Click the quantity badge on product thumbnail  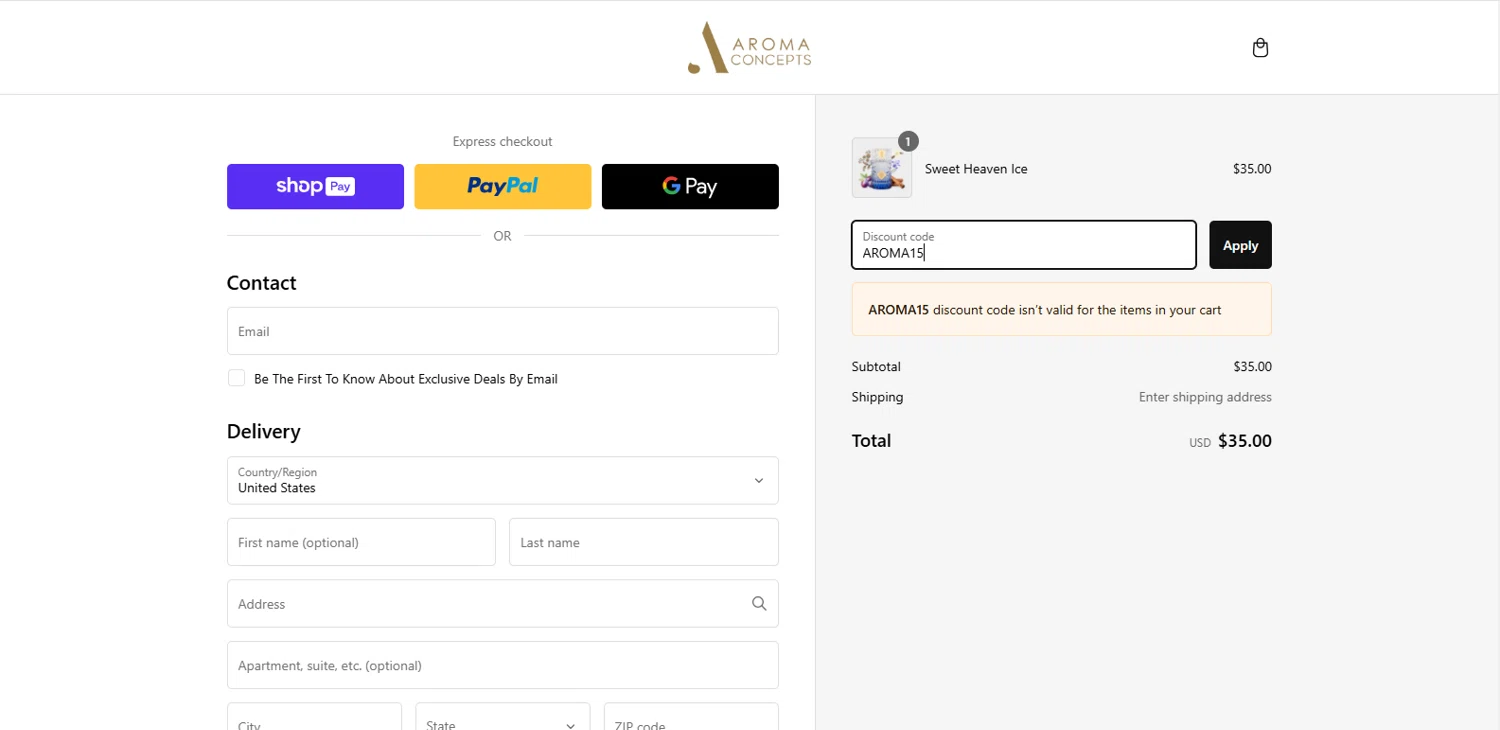click(x=908, y=142)
